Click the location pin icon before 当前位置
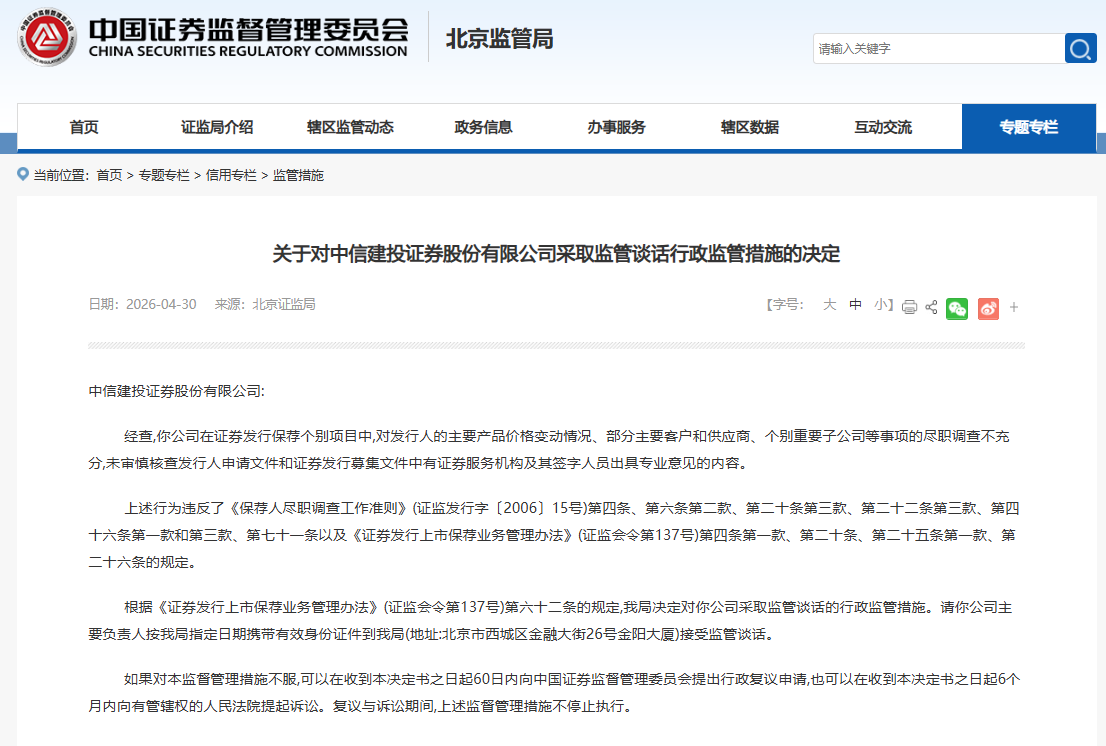1106x746 pixels. coord(23,174)
